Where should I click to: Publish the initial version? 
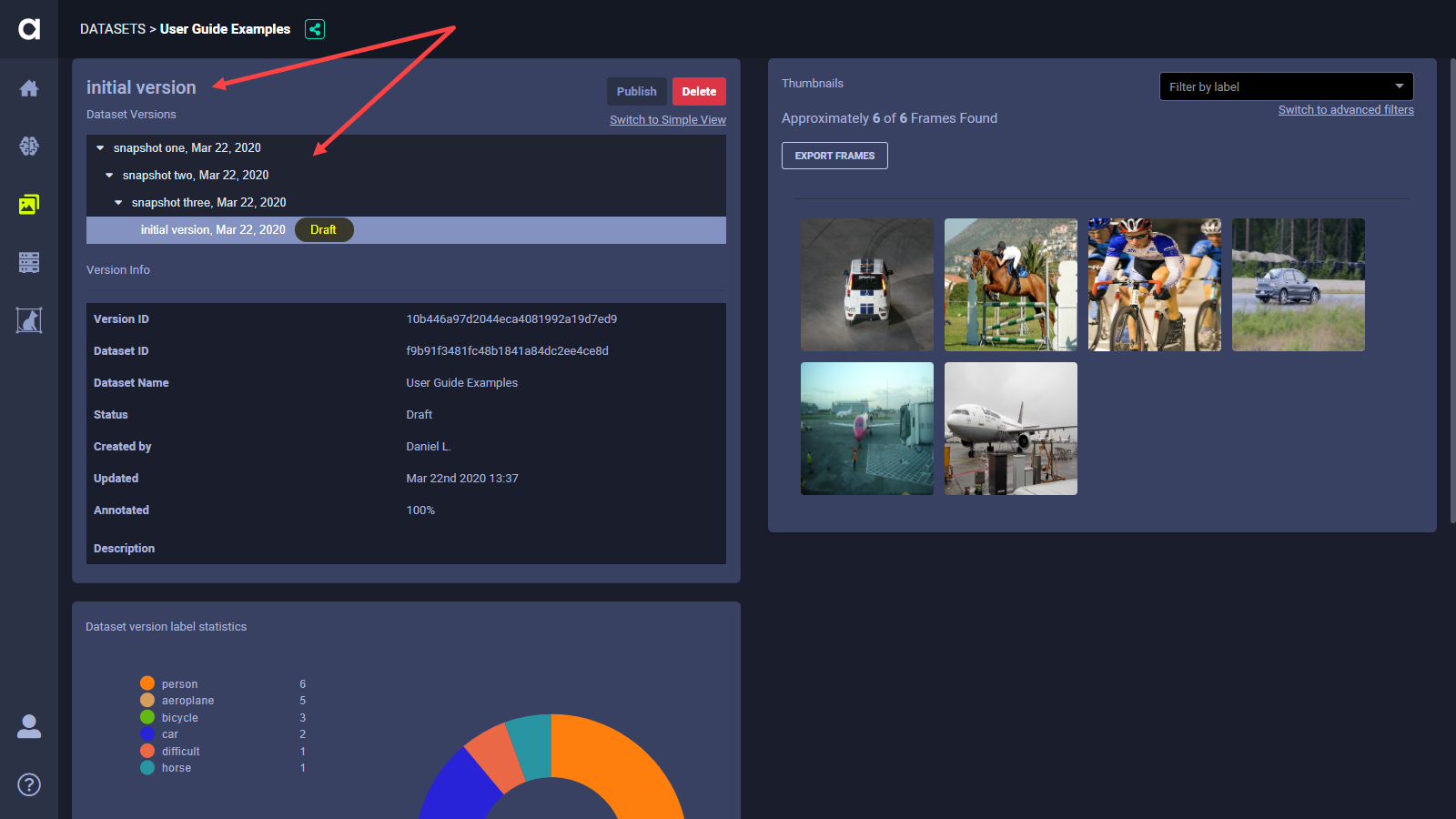pos(636,92)
